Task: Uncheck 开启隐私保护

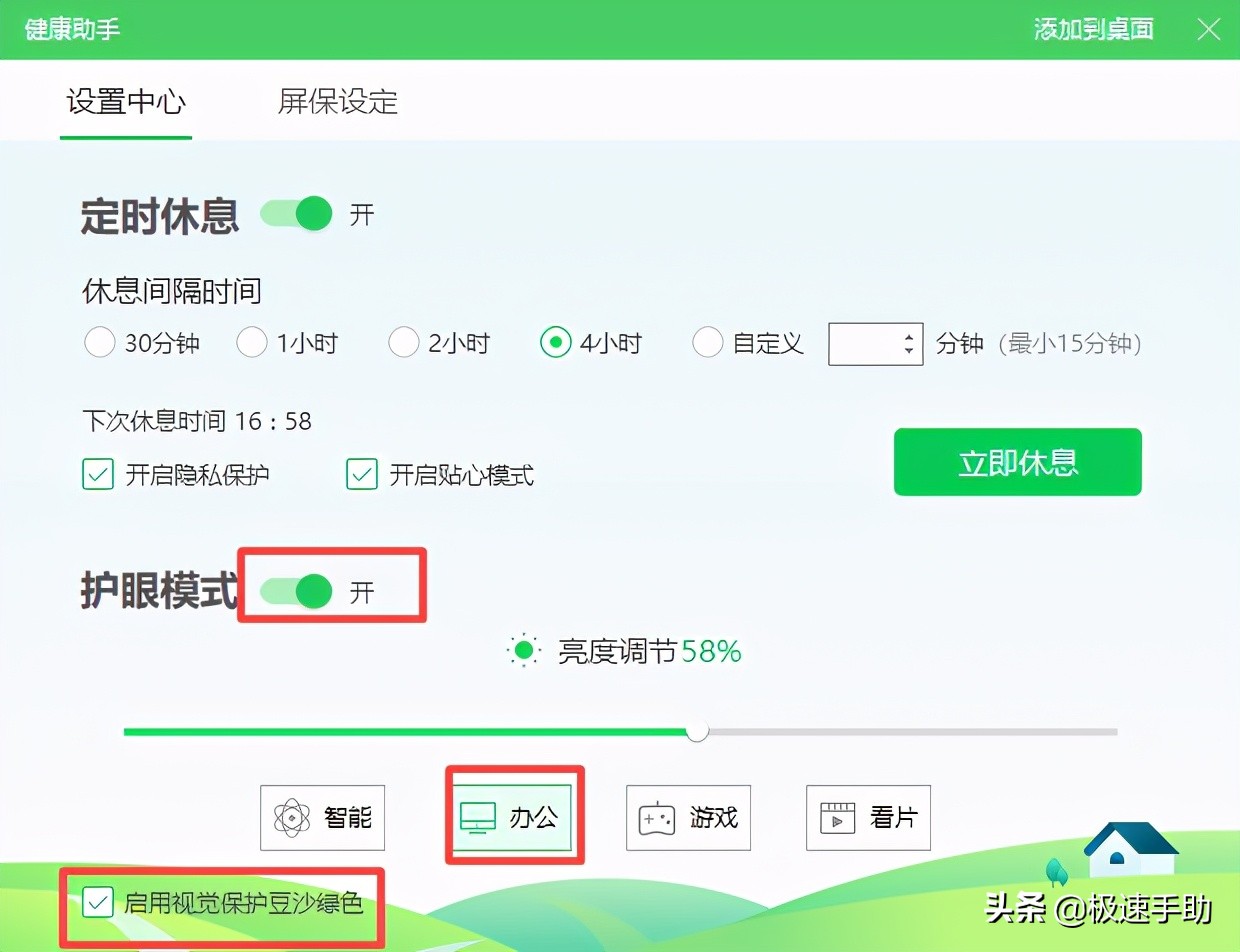Action: (x=97, y=474)
